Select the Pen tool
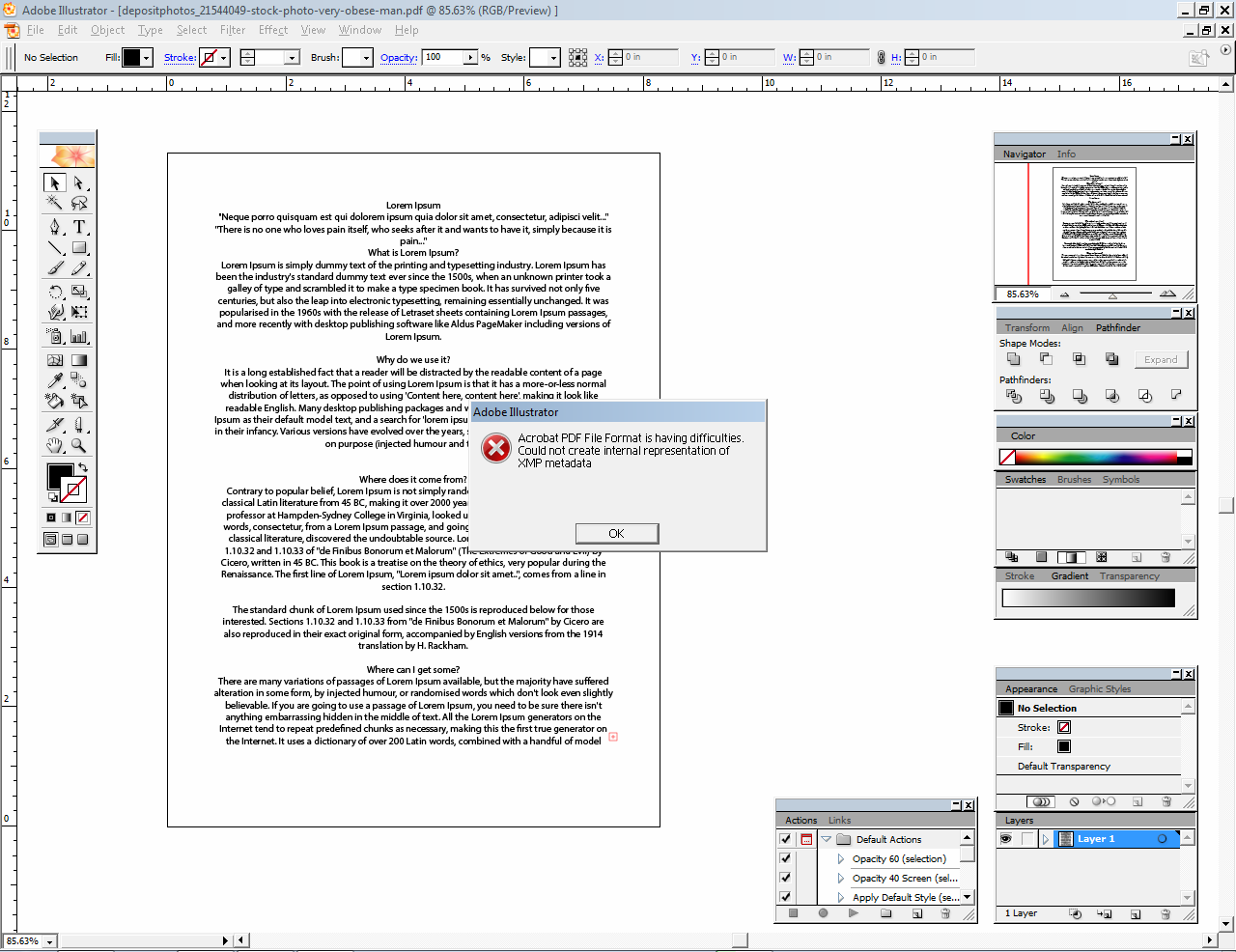 (55, 227)
